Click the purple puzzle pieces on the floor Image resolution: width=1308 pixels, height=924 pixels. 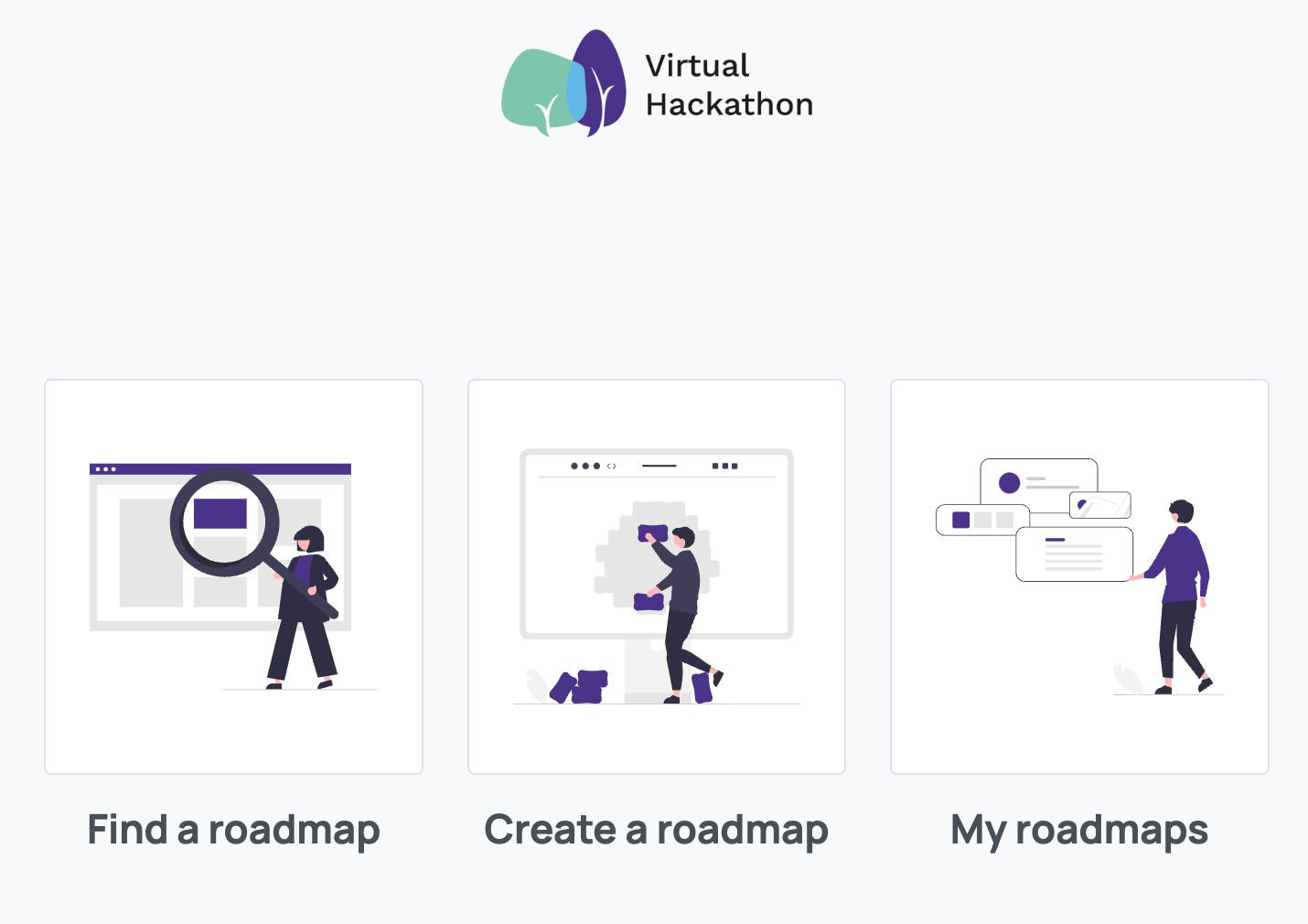(579, 686)
